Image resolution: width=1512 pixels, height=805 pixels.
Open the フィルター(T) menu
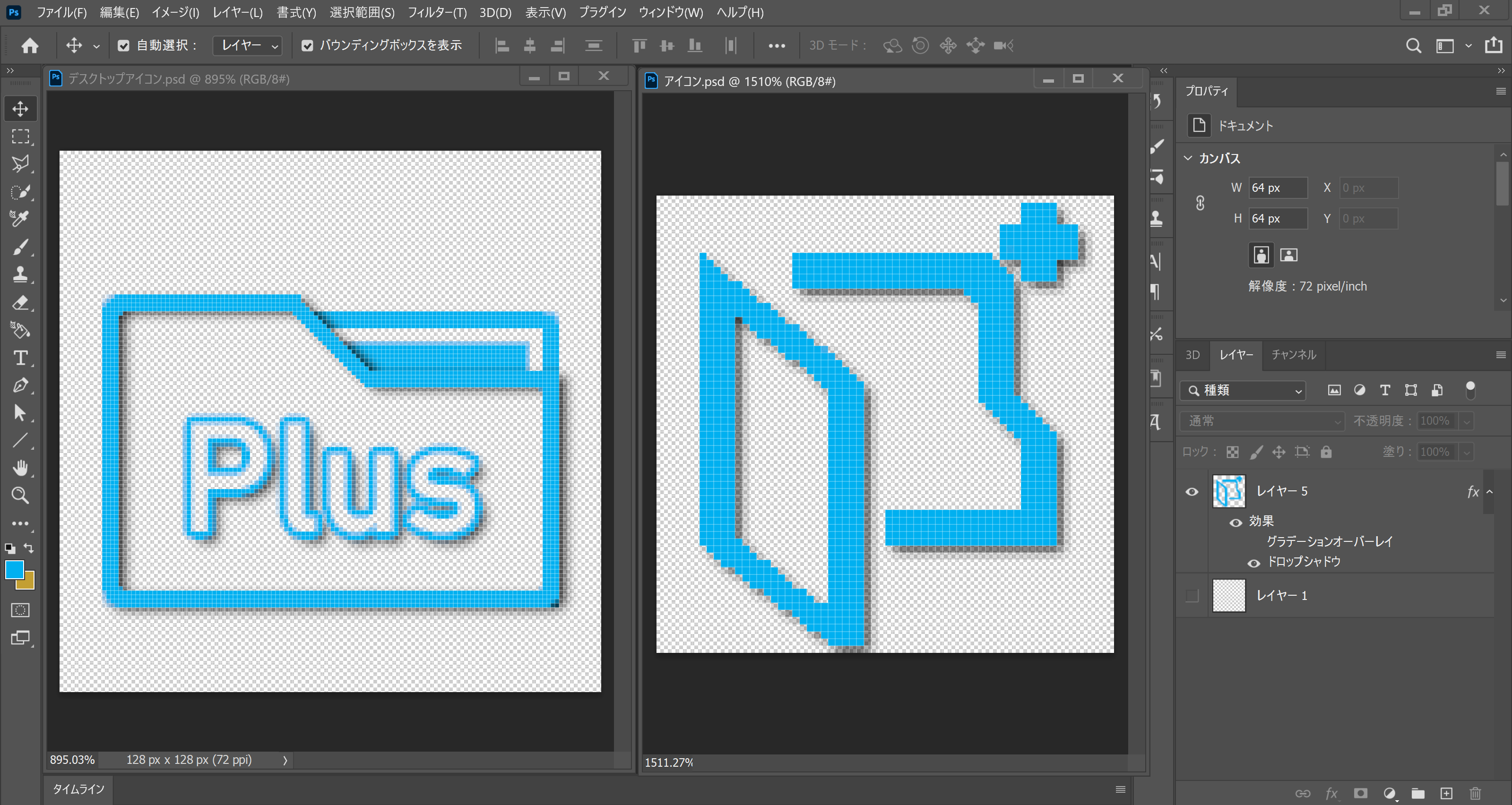[x=437, y=12]
